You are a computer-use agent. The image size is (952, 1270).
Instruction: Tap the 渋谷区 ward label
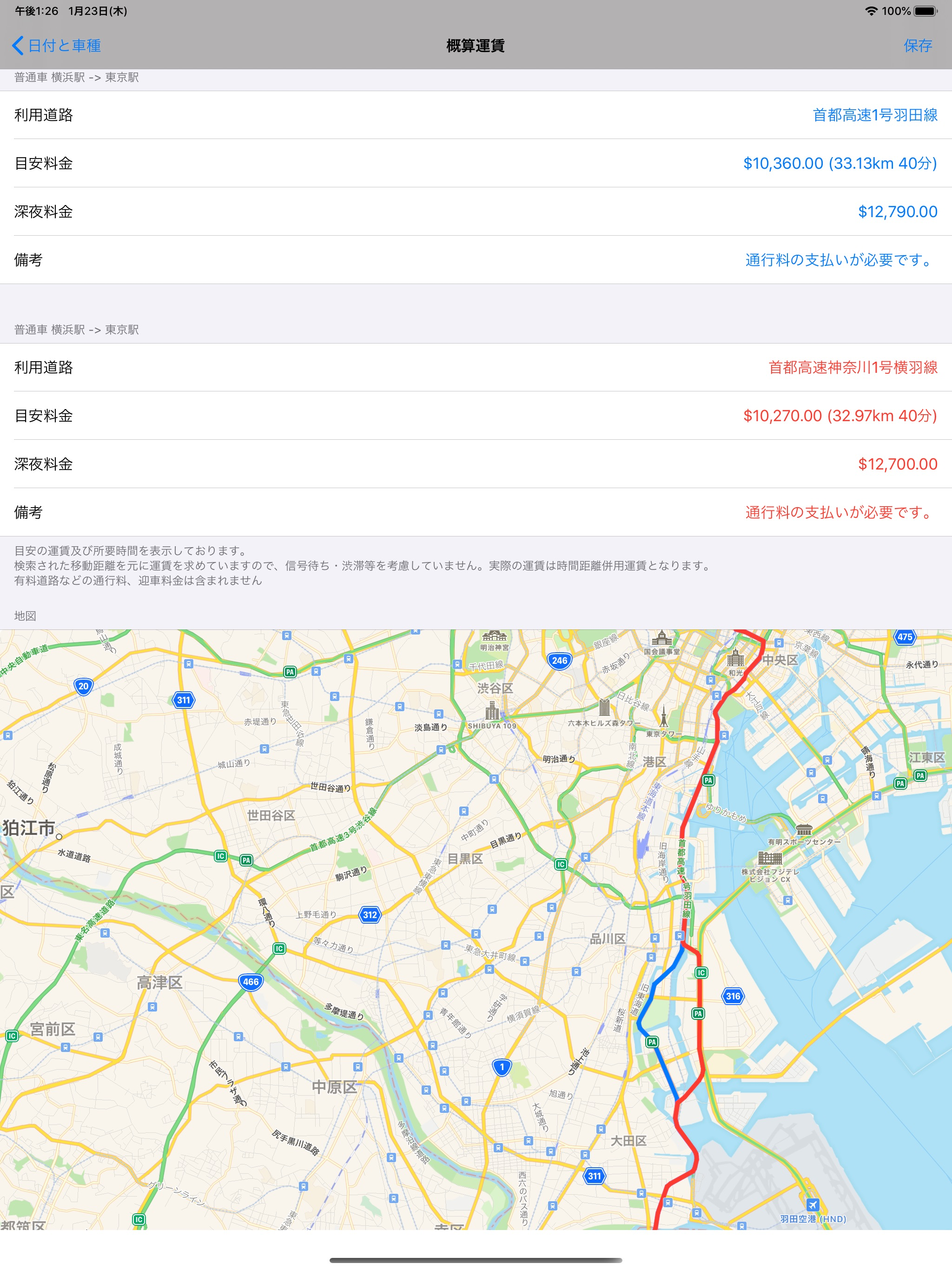coord(495,688)
